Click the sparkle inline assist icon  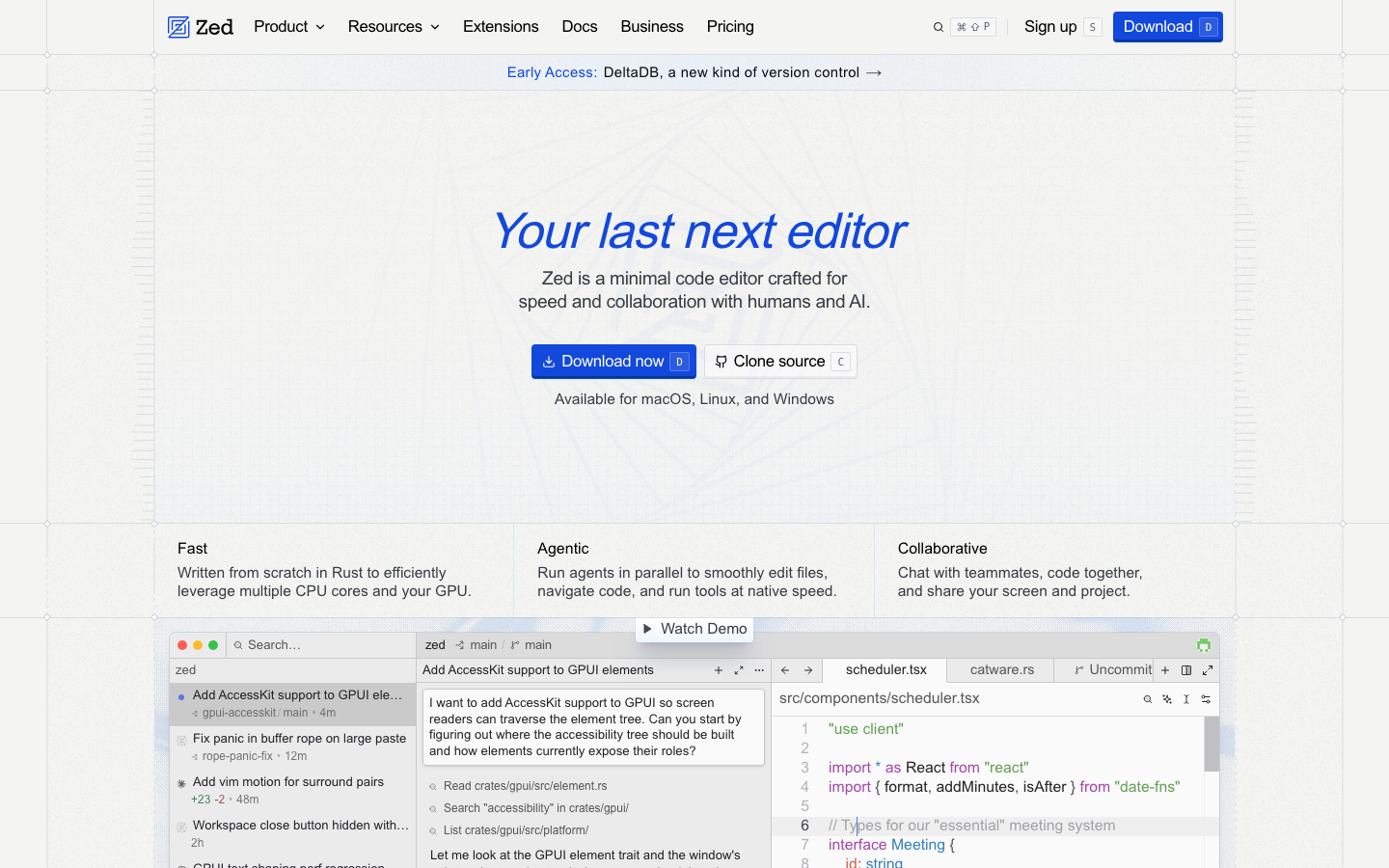pos(1167,699)
